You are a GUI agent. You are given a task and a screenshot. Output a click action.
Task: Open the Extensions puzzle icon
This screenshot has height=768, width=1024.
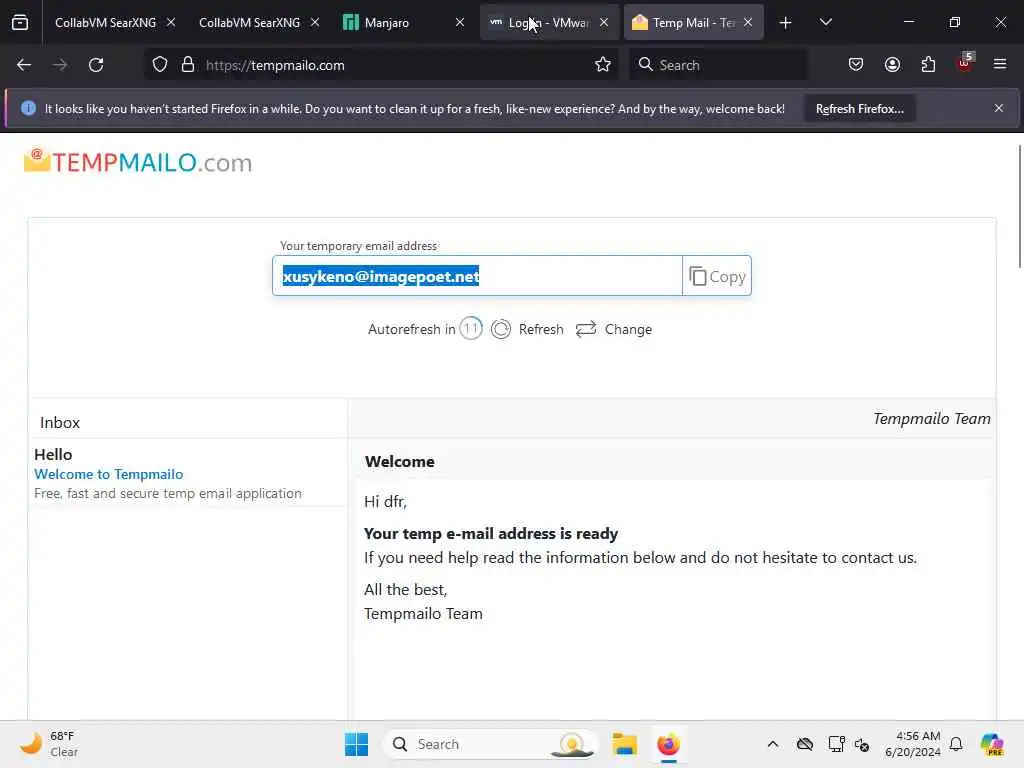tap(928, 65)
